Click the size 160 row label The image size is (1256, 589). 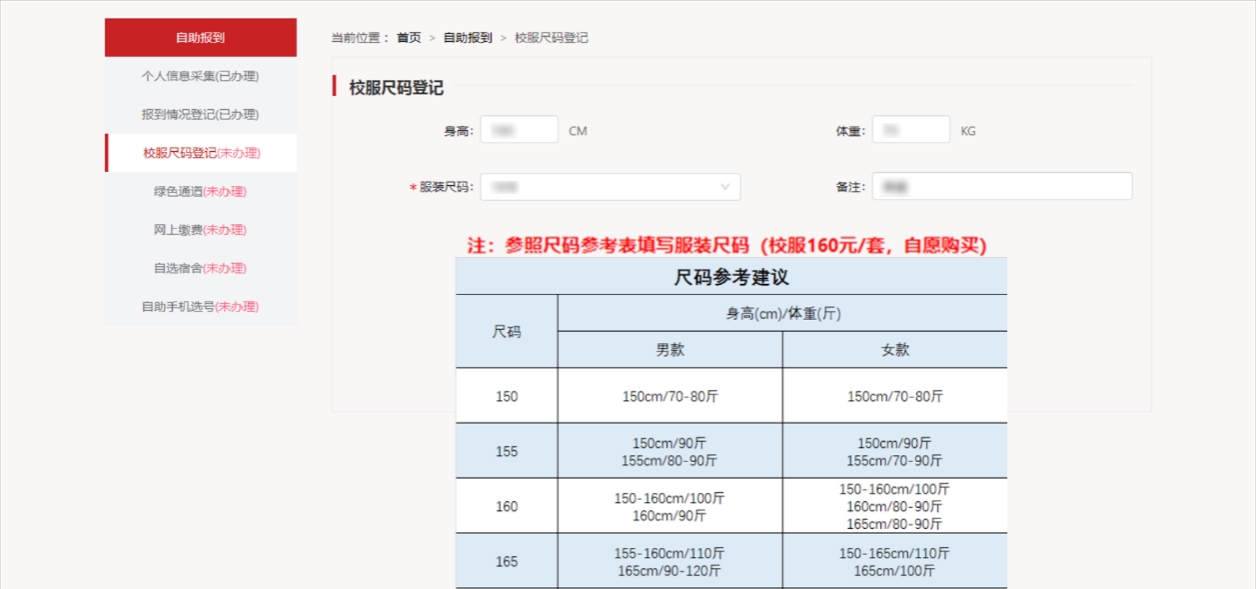pyautogui.click(x=507, y=507)
